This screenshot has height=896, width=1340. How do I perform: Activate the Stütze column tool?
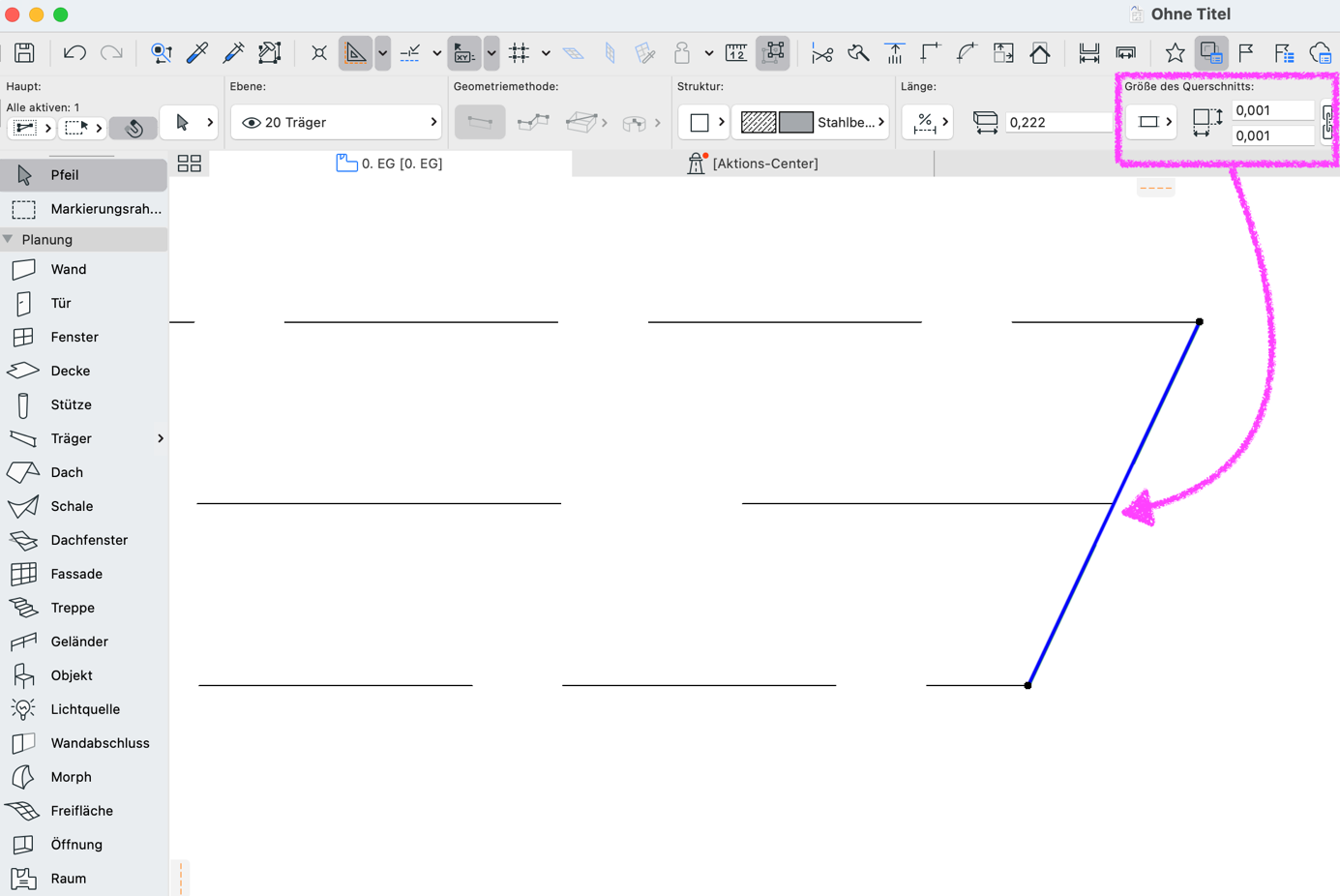(84, 404)
